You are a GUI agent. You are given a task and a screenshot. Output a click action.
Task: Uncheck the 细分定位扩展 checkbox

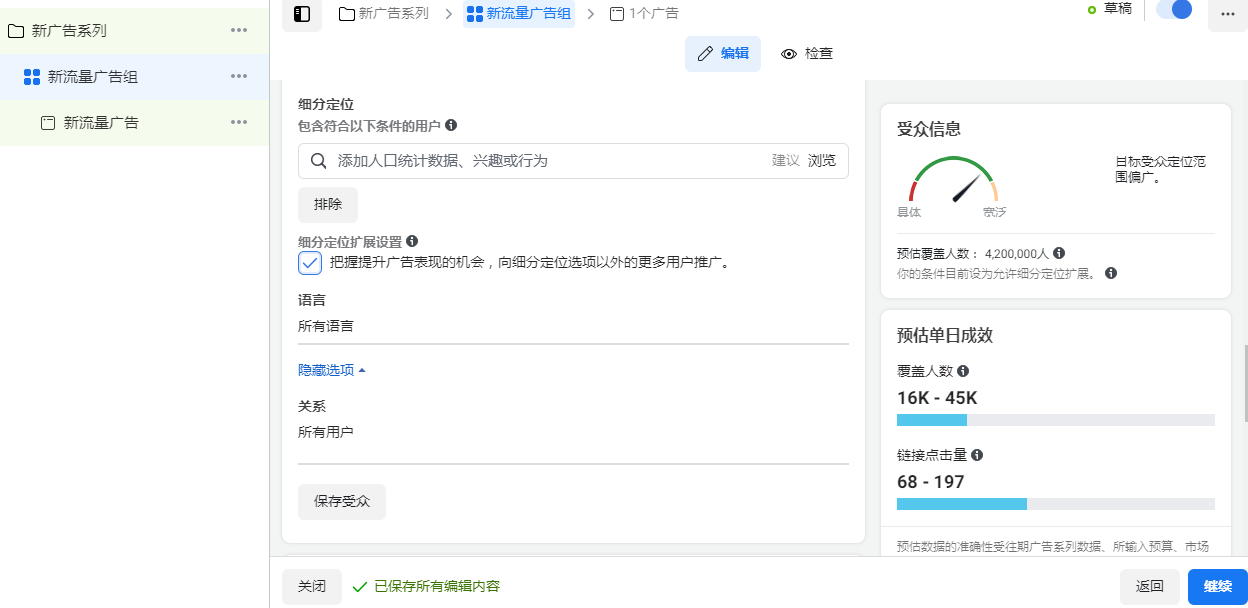tap(310, 263)
